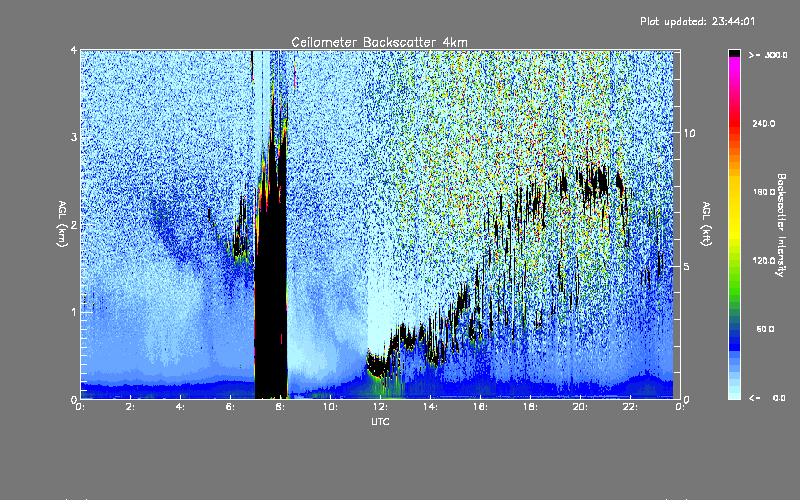Click the '120.0' colorbar label
This screenshot has height=500, width=800.
[764, 261]
